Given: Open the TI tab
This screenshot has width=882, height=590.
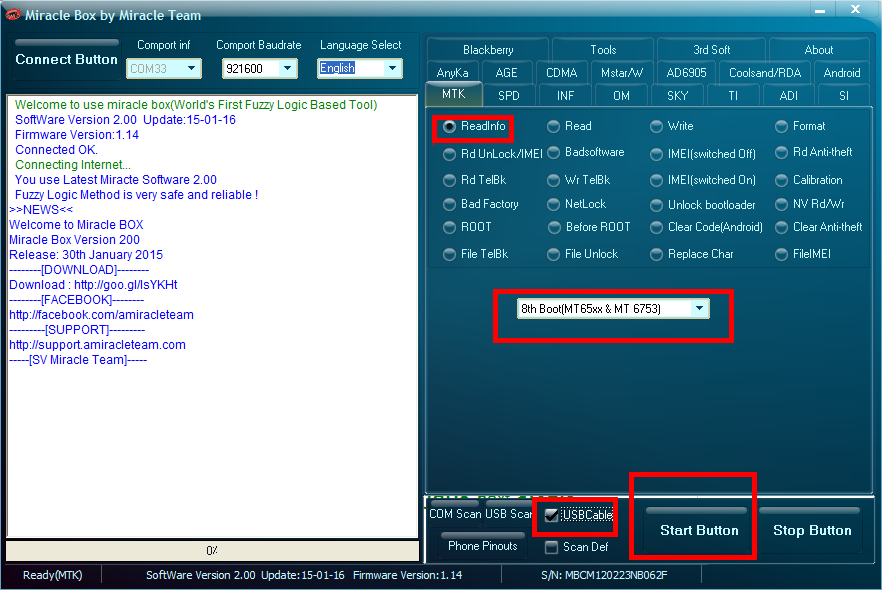Looking at the screenshot, I should point(733,96).
